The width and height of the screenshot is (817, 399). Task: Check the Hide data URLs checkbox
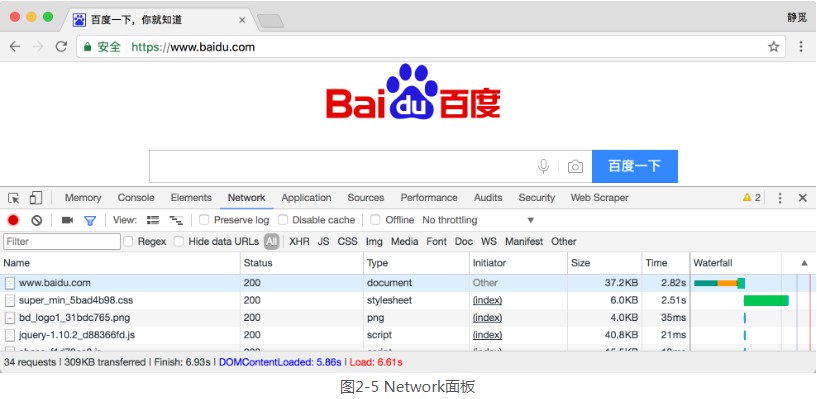(x=179, y=242)
